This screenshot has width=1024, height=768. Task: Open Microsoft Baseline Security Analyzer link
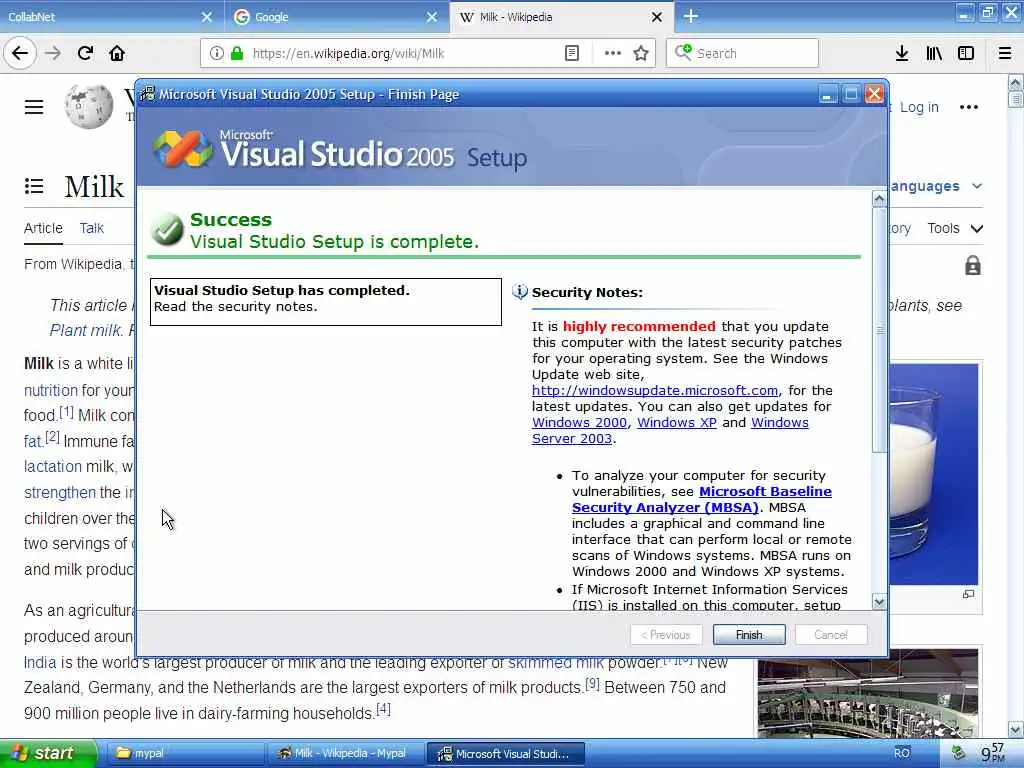701,500
